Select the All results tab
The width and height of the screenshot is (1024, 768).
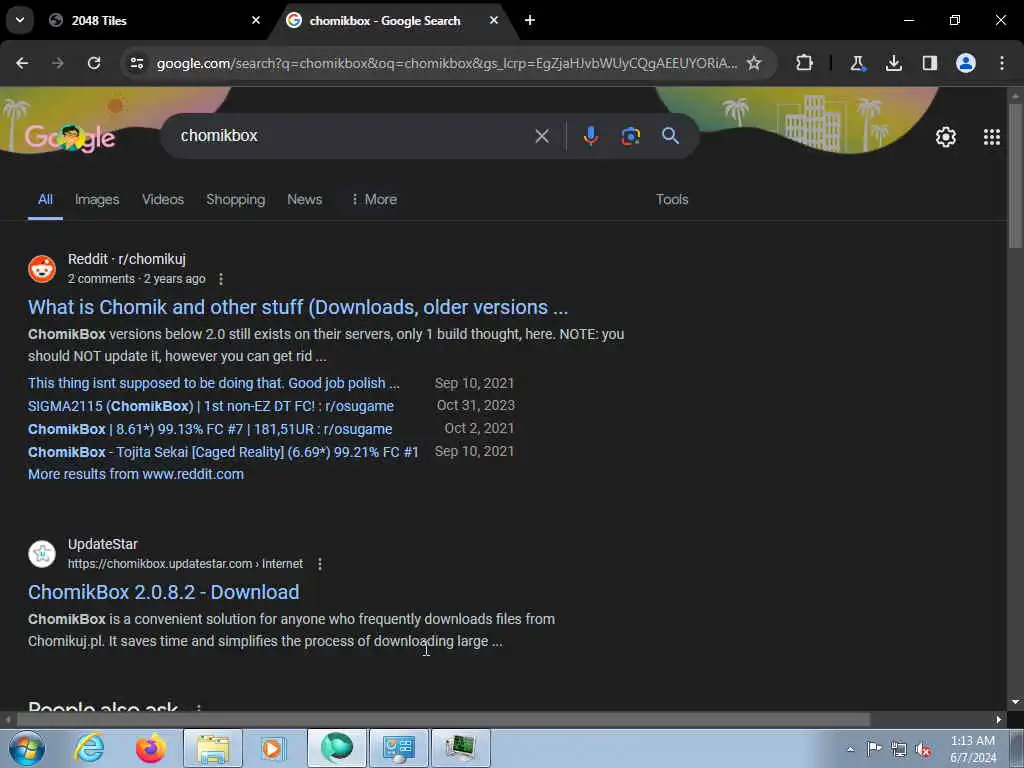click(45, 199)
